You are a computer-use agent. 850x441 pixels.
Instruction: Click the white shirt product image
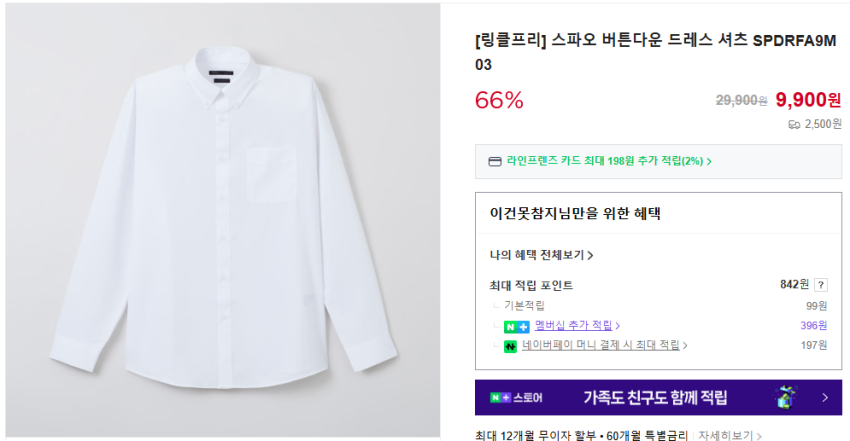220,220
